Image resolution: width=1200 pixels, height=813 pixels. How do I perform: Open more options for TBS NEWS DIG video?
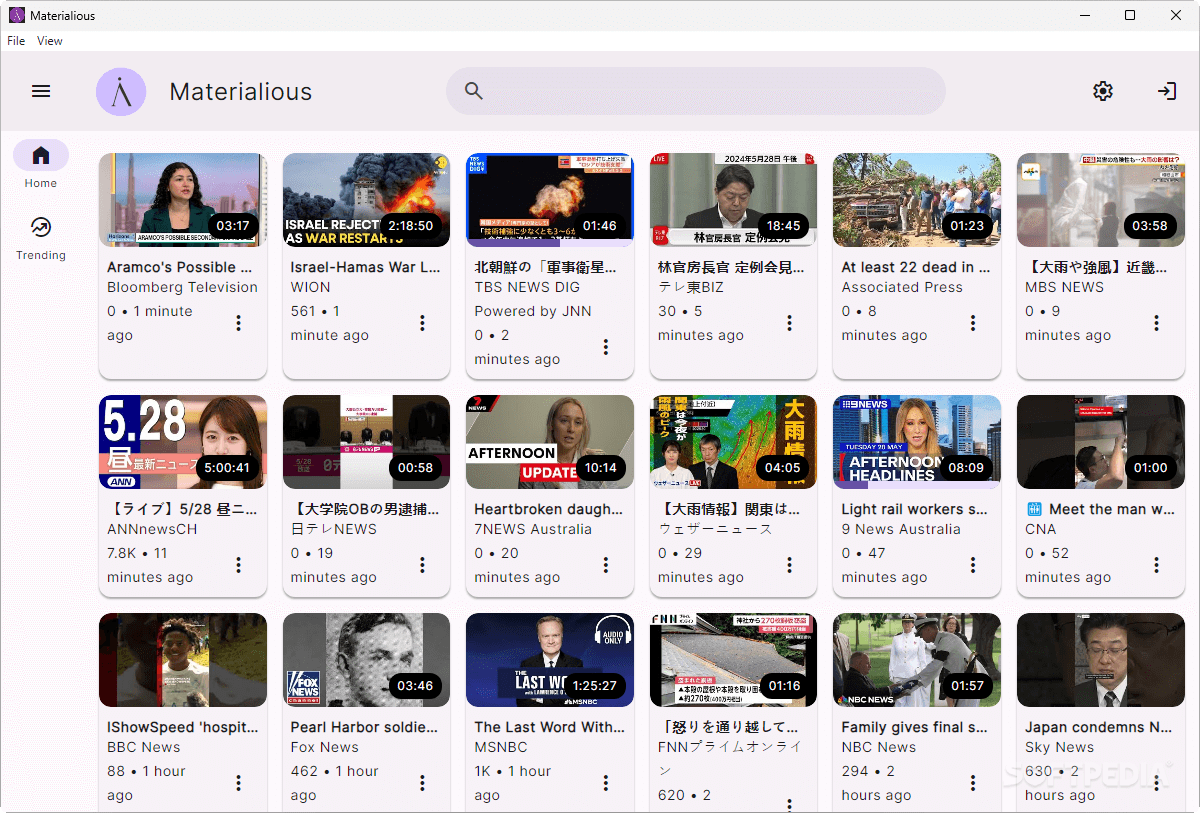(606, 347)
